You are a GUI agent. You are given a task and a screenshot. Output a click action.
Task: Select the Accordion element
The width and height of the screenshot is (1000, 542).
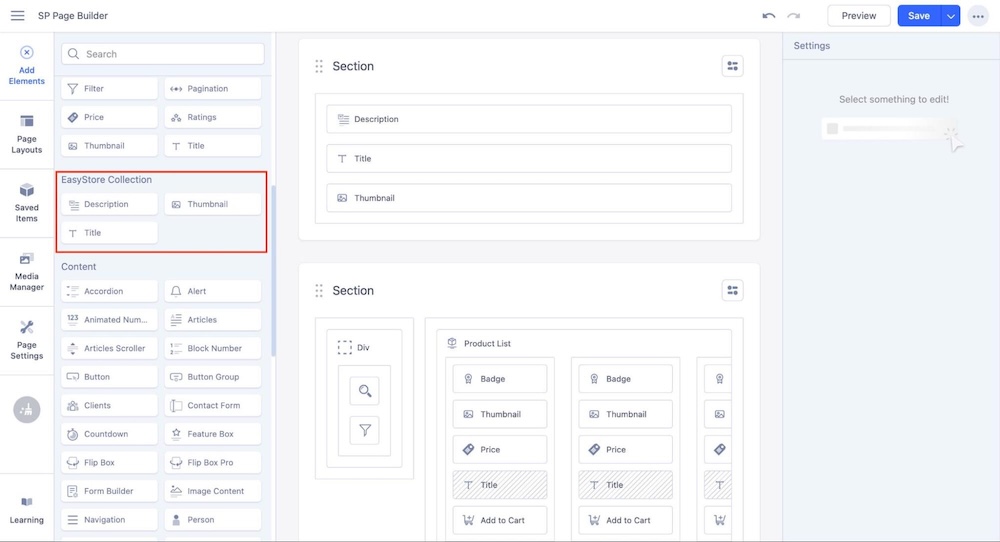109,291
